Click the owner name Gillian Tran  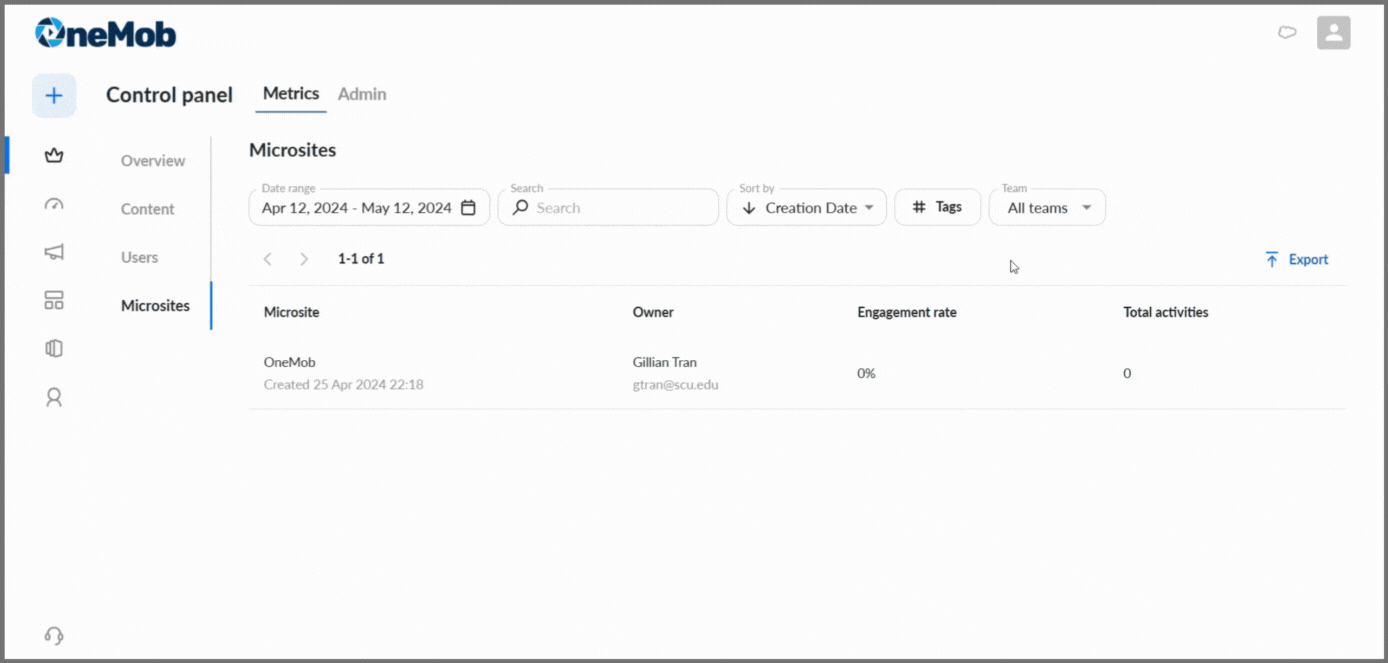(665, 362)
